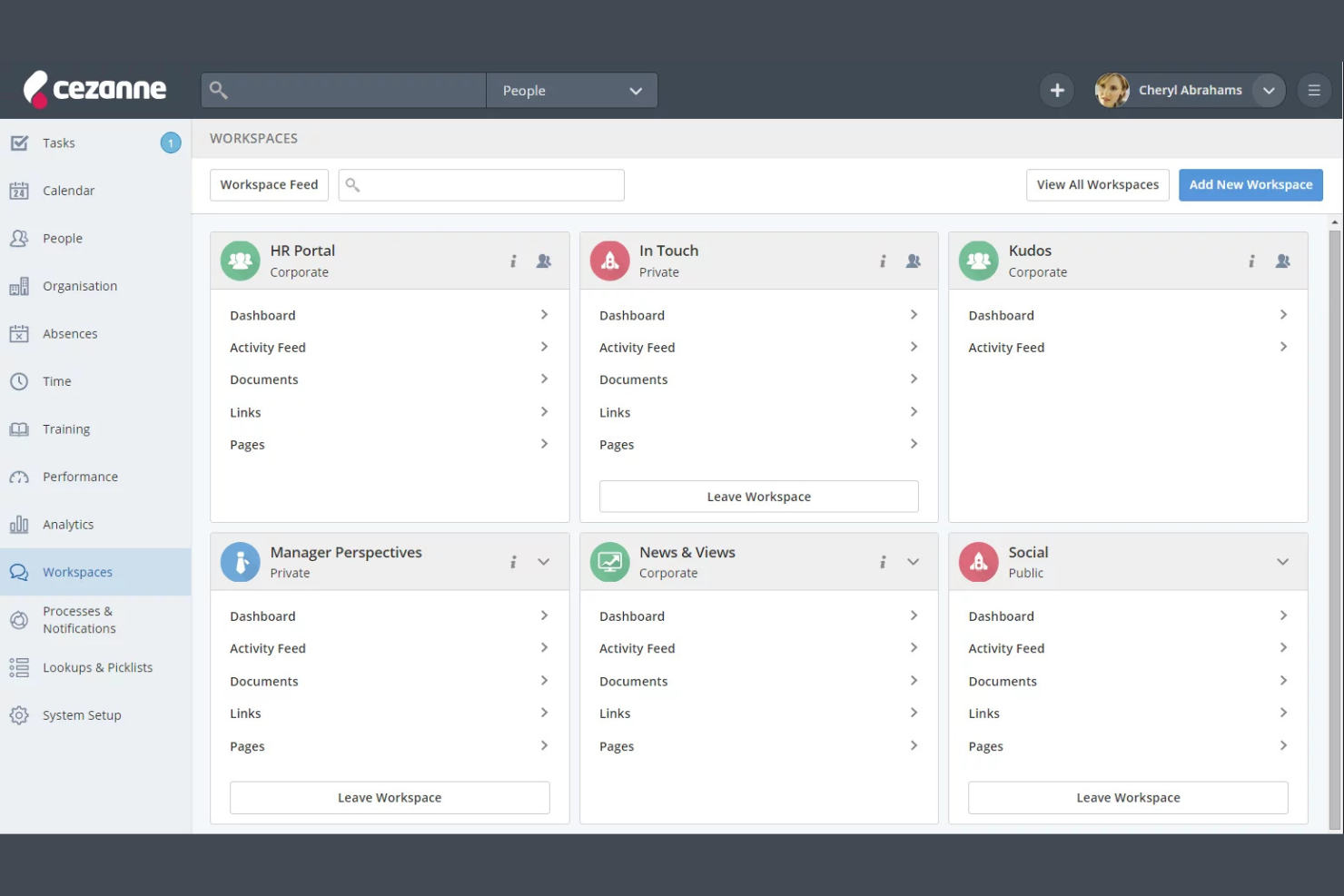Image resolution: width=1344 pixels, height=896 pixels.
Task: Click the header search magnifier icon
Action: [219, 90]
